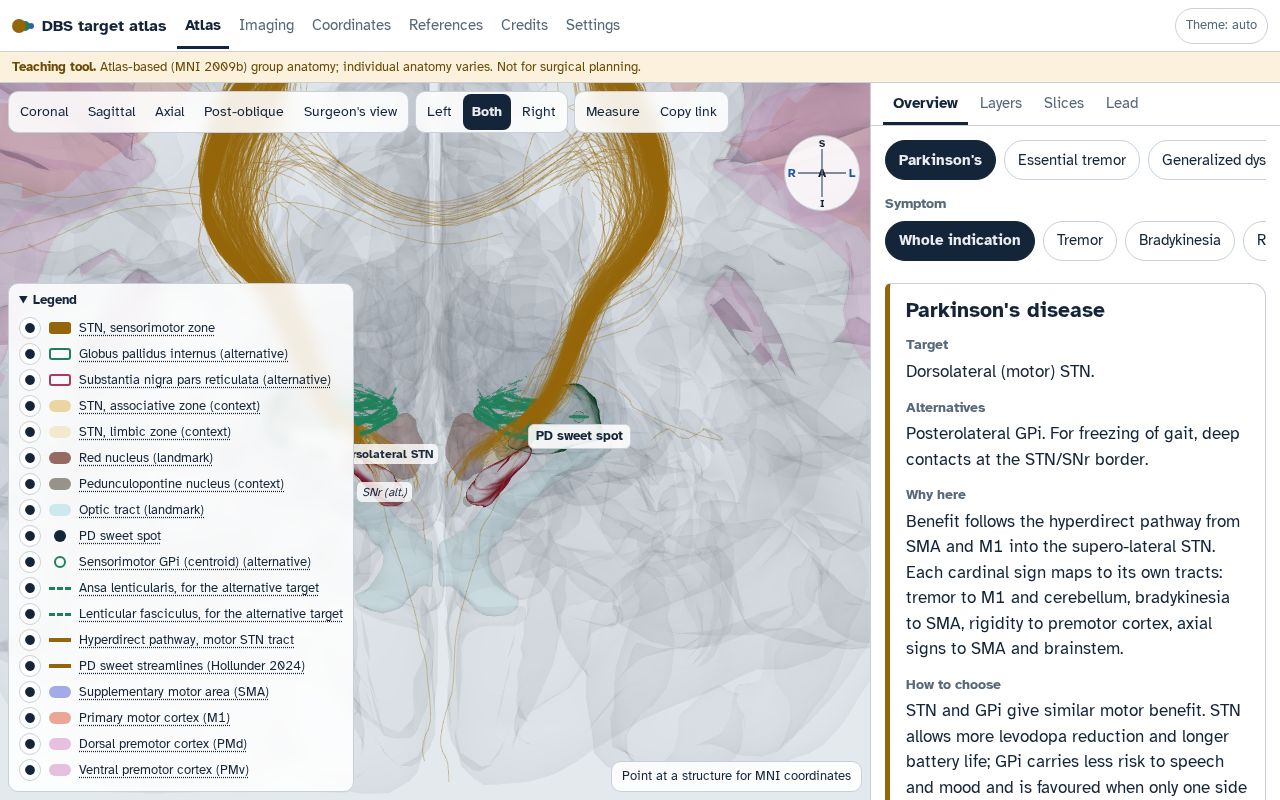Select the Surgeon's view preset
The width and height of the screenshot is (1280, 800).
coord(351,112)
